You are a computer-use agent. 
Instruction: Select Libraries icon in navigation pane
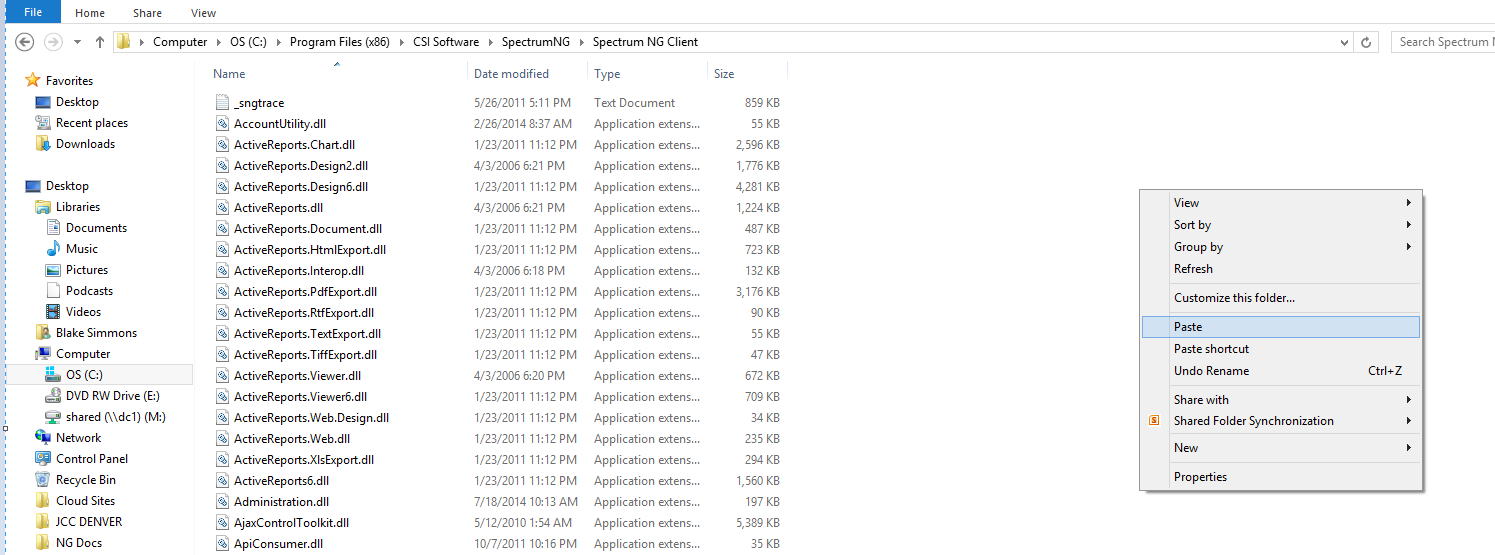tap(43, 207)
